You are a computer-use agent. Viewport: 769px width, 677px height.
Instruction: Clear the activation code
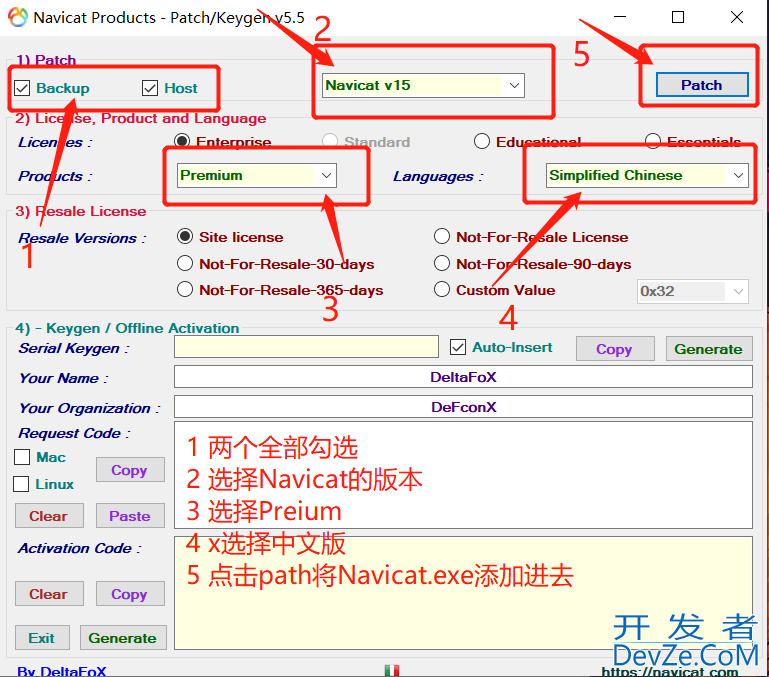49,594
